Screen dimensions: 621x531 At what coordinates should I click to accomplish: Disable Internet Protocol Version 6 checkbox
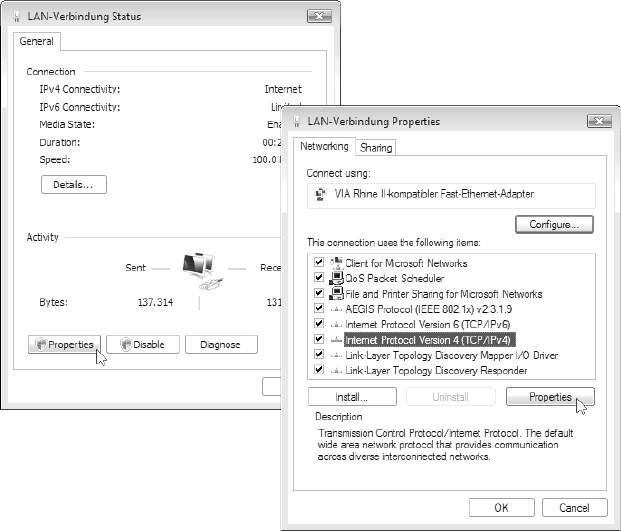tap(318, 324)
